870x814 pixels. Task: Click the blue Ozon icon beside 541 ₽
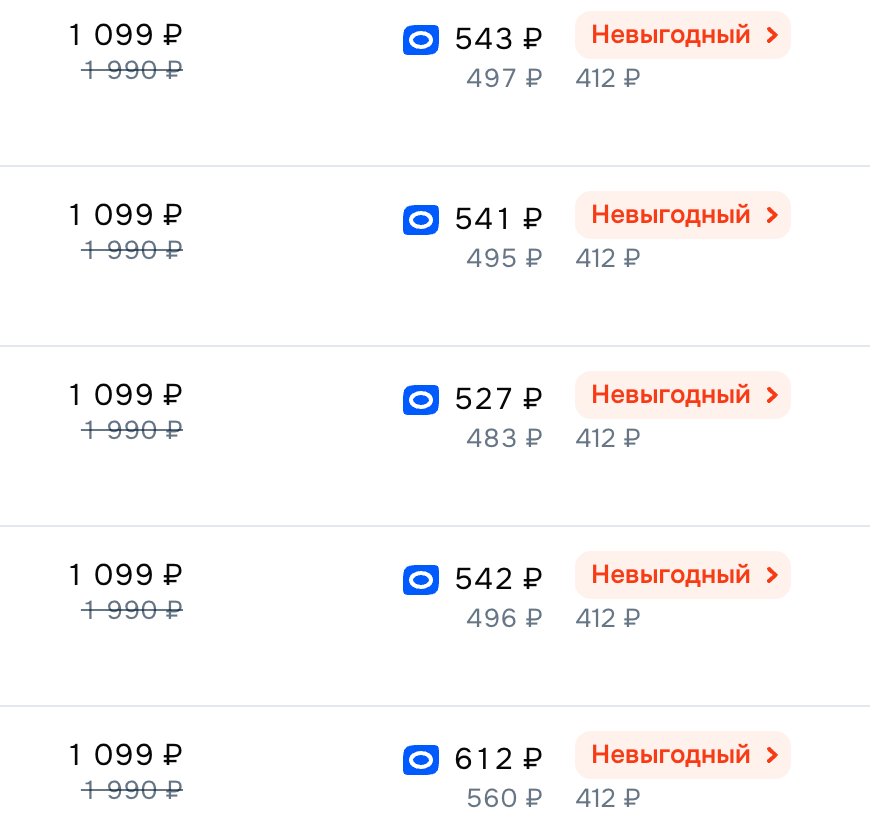point(421,220)
